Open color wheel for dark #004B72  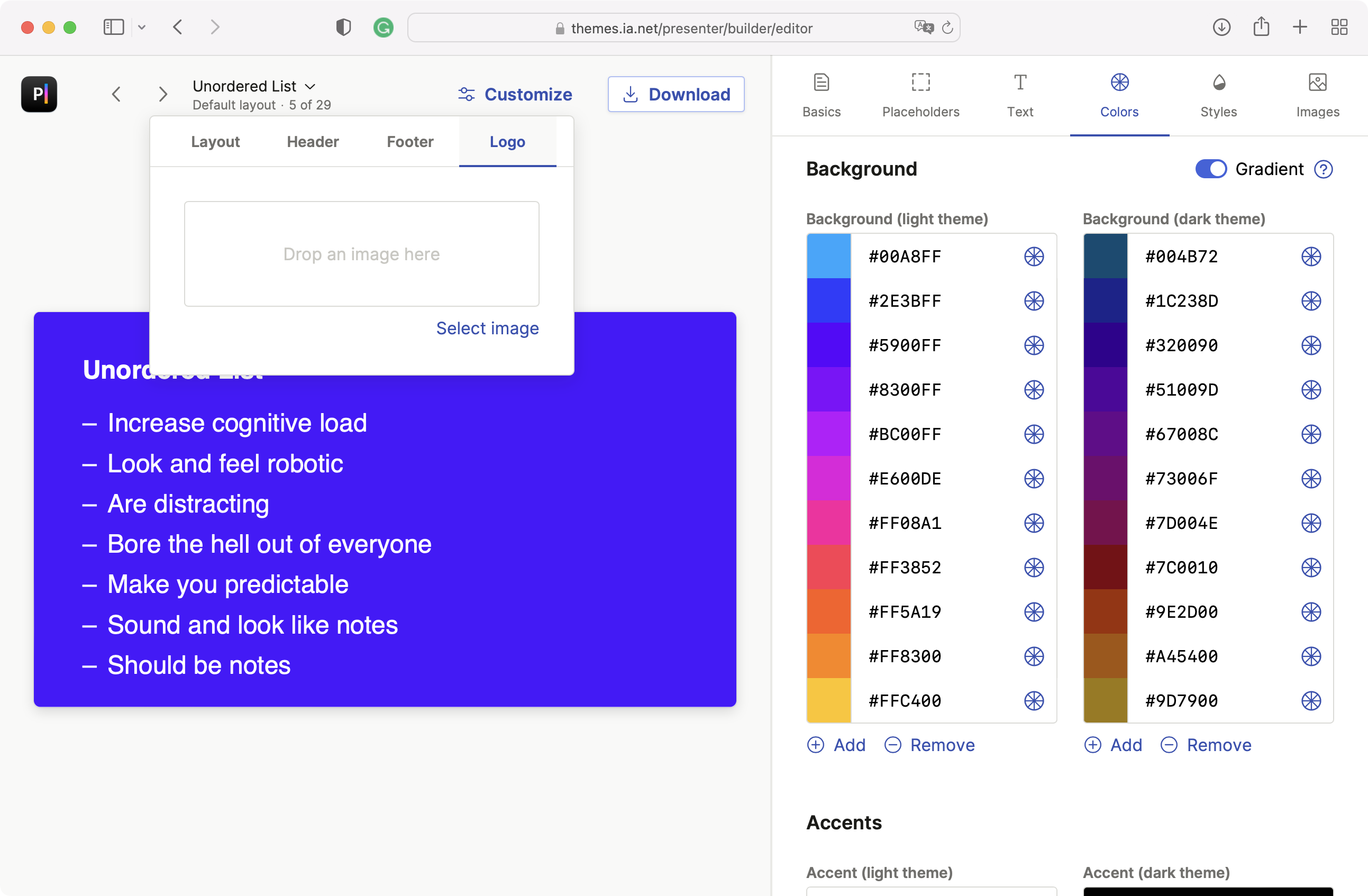click(x=1310, y=257)
